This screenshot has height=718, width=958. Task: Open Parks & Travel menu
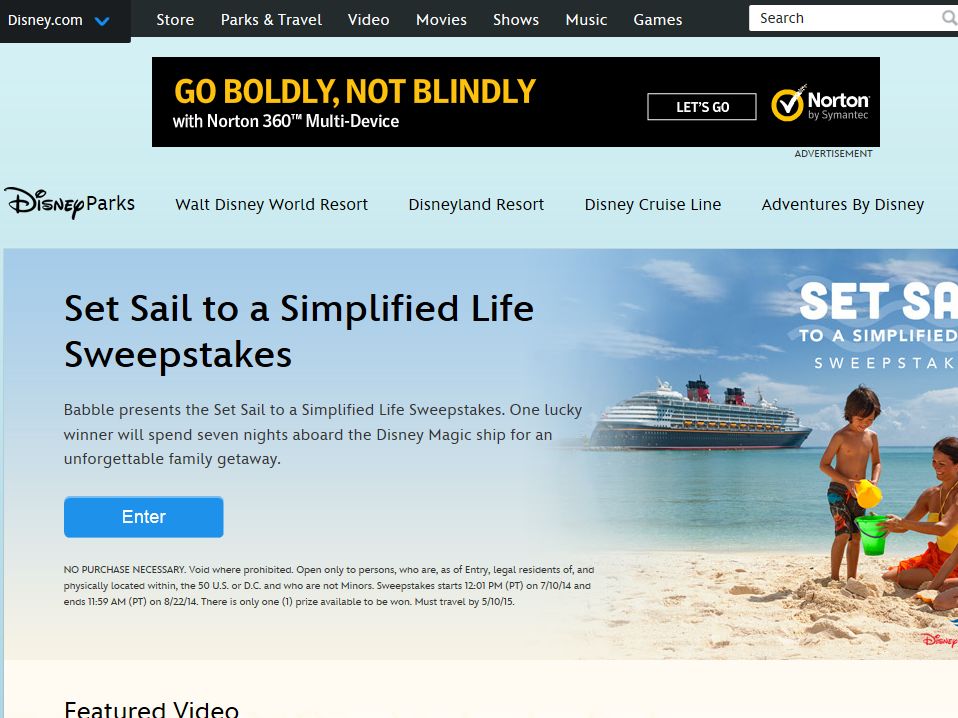click(271, 20)
